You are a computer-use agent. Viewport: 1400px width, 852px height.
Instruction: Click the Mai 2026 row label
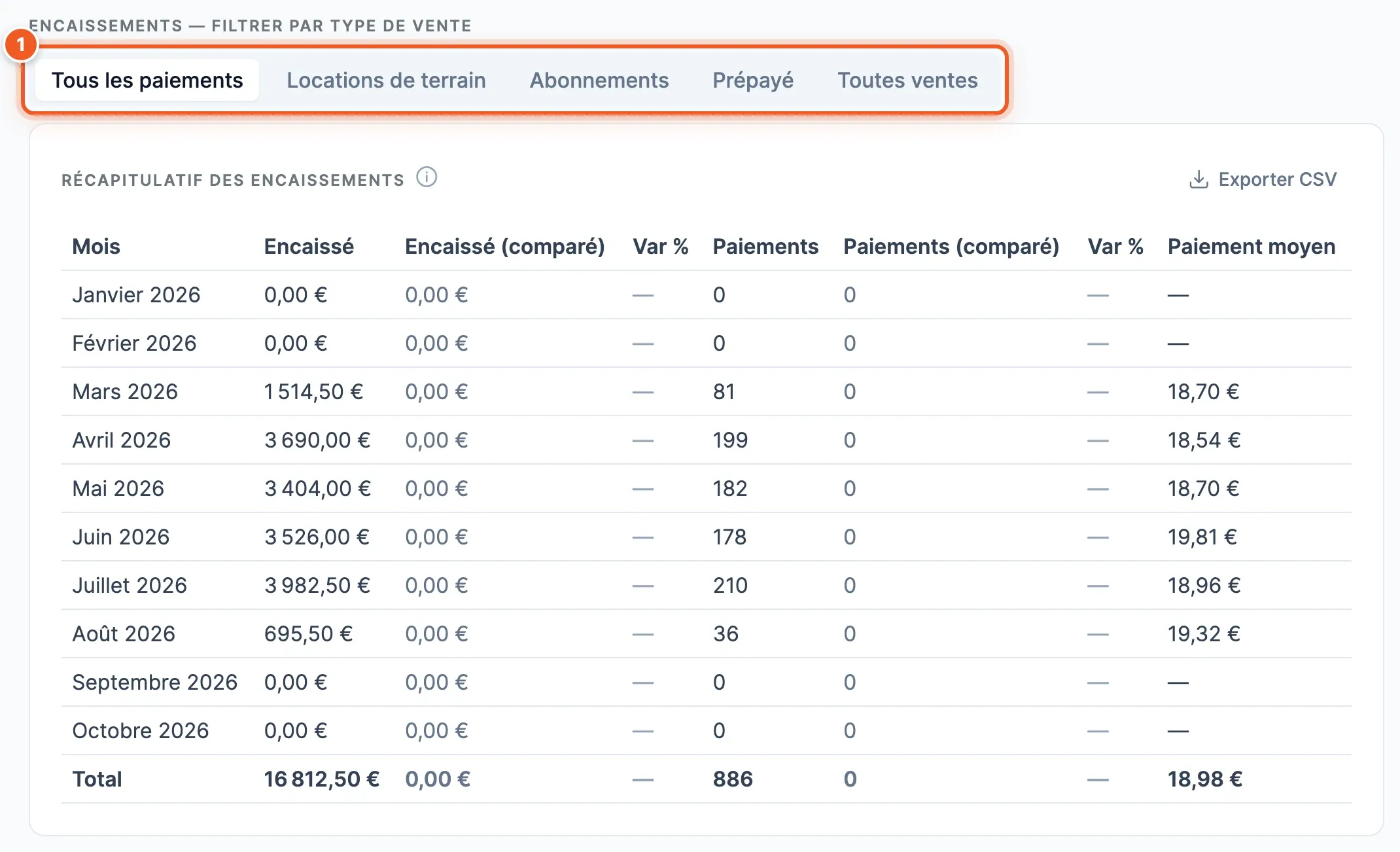pos(118,488)
